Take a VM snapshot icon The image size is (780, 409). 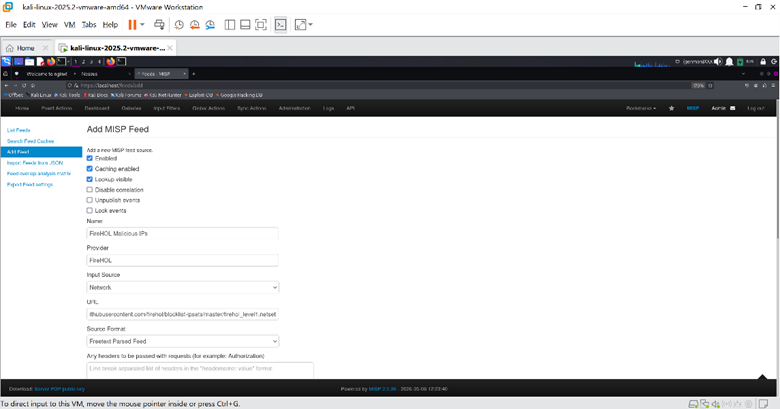point(179,25)
